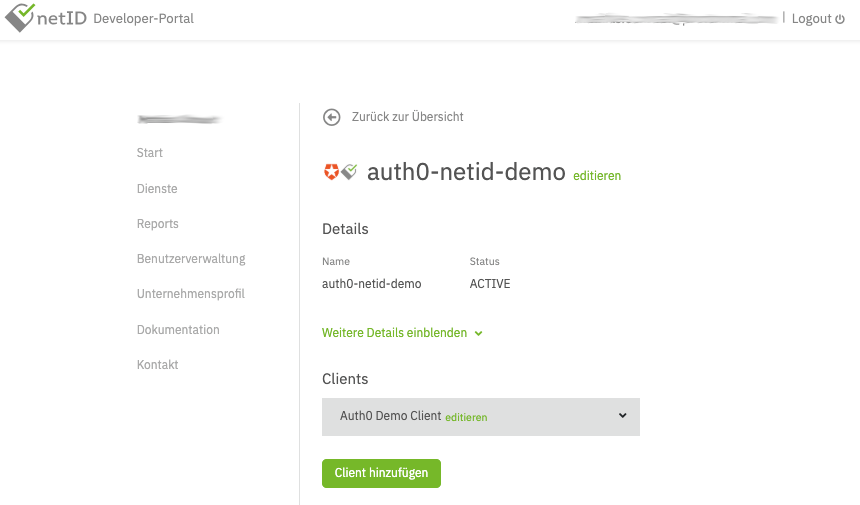Open Benutzerverwaltung in the sidebar
The height and width of the screenshot is (505, 860).
point(191,259)
